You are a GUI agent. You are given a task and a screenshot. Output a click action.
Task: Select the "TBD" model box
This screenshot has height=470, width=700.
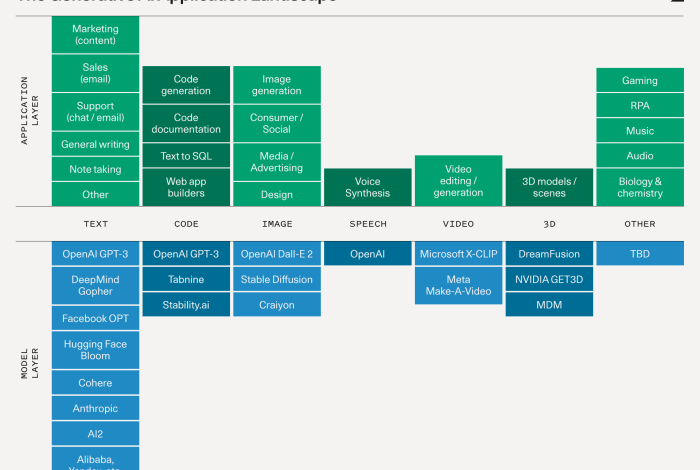640,254
